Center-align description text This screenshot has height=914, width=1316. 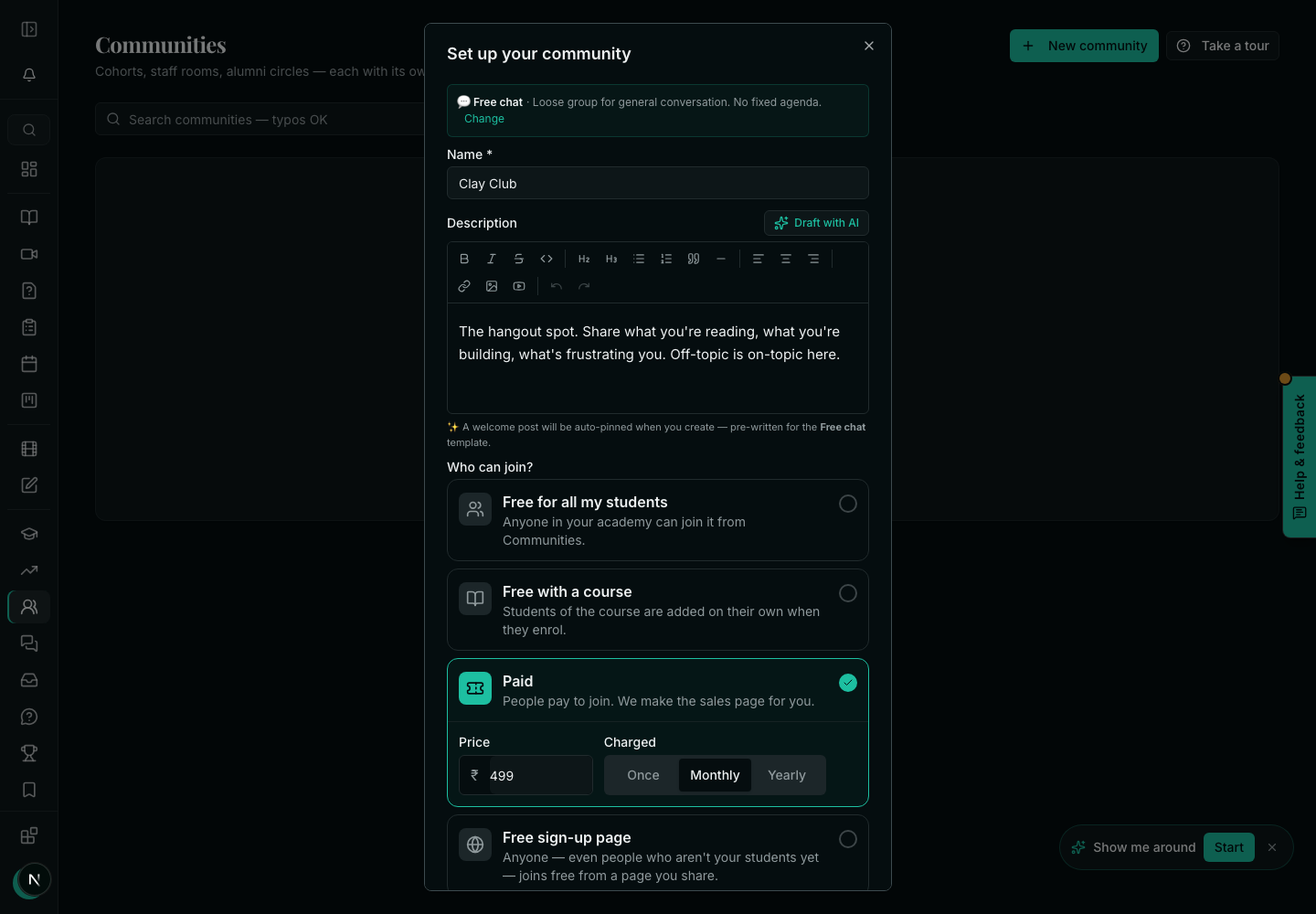[x=786, y=259]
